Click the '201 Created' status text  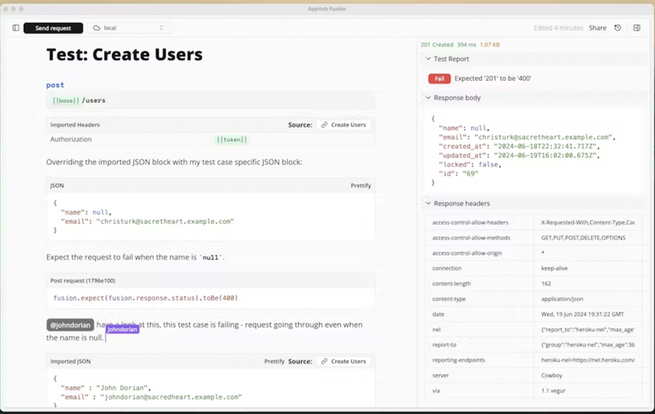[x=437, y=45]
